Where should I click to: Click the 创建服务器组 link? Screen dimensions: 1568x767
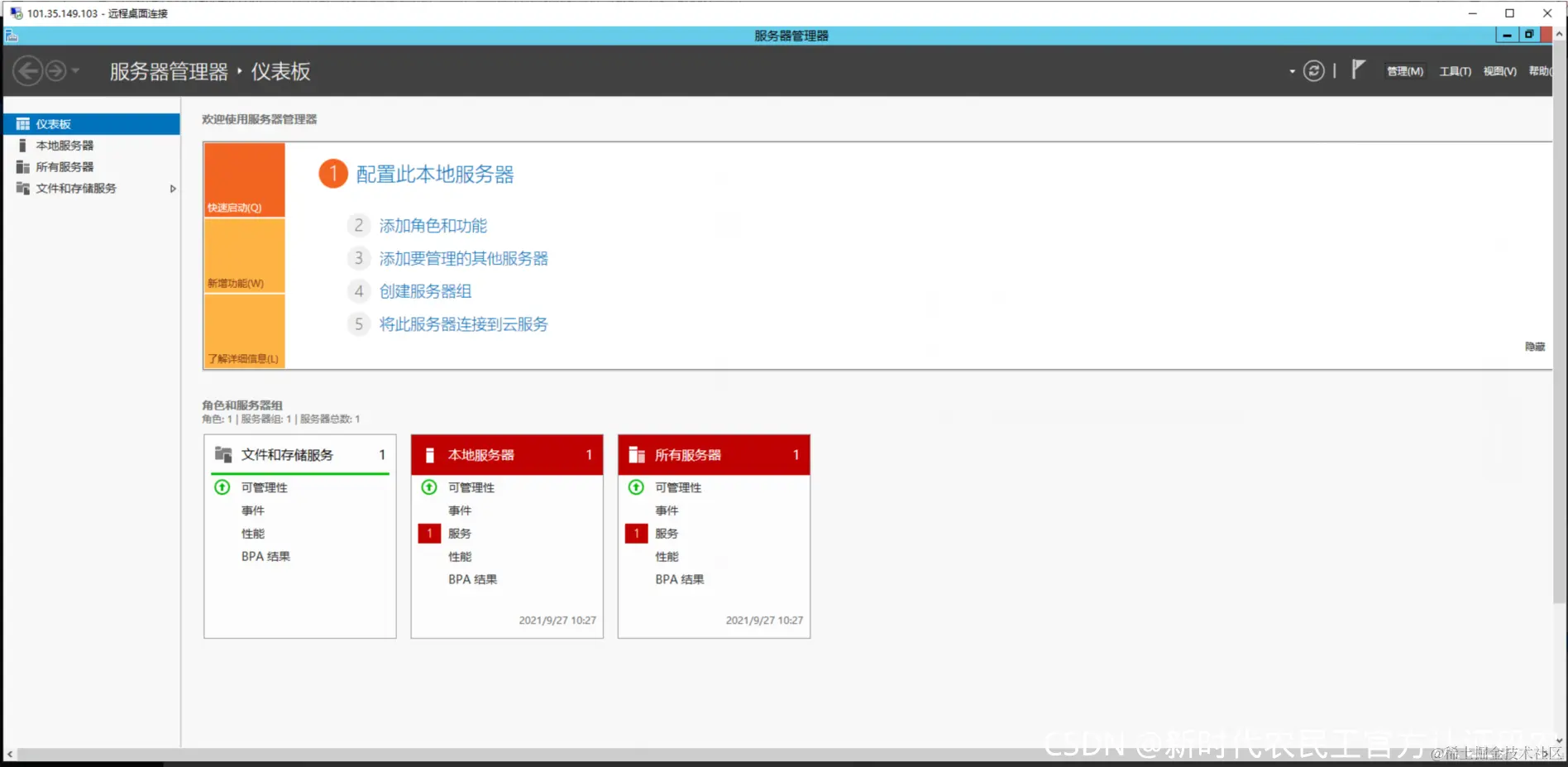[x=426, y=291]
